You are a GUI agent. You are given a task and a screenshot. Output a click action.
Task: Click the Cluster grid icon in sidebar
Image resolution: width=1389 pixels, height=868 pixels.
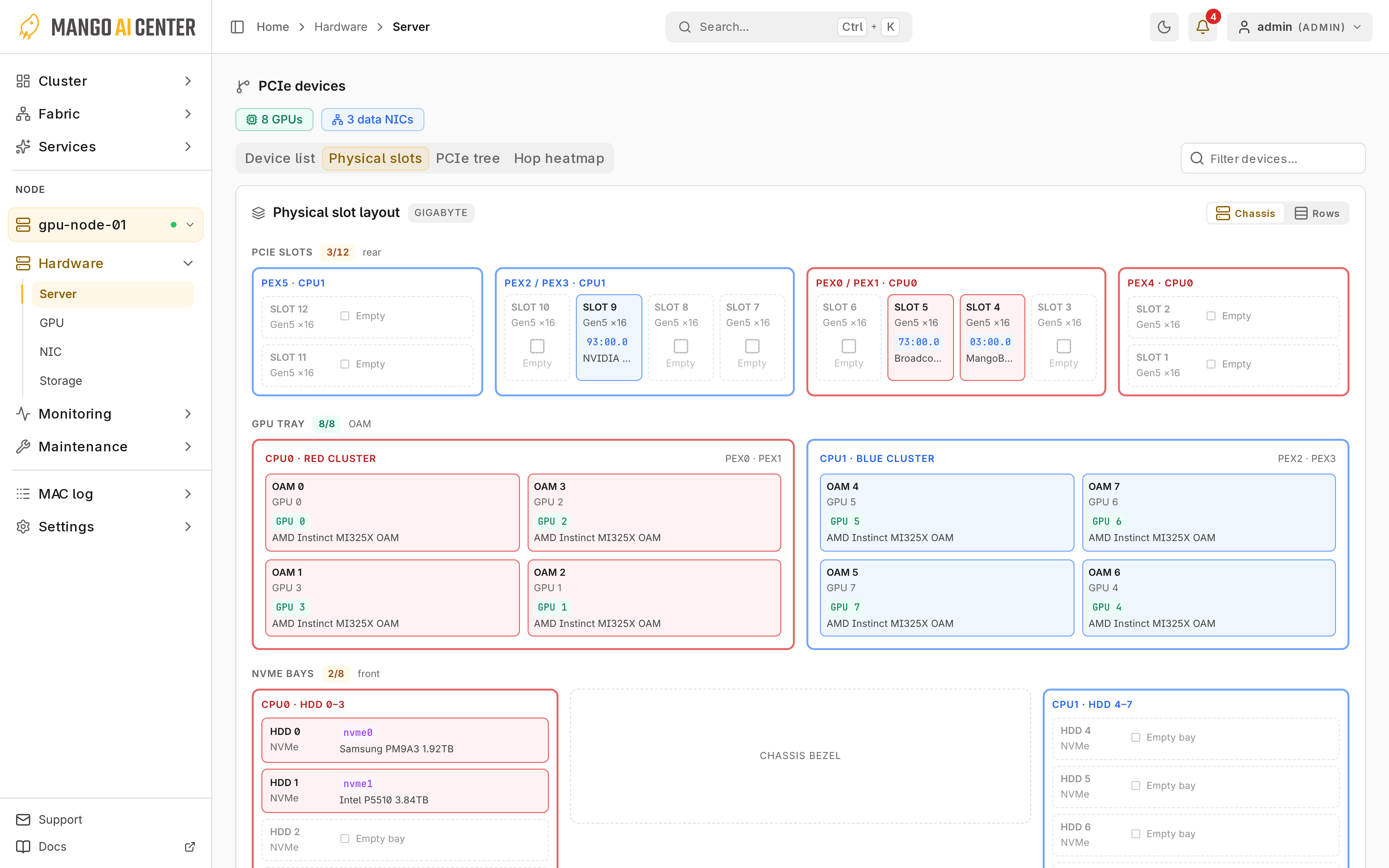(23, 81)
